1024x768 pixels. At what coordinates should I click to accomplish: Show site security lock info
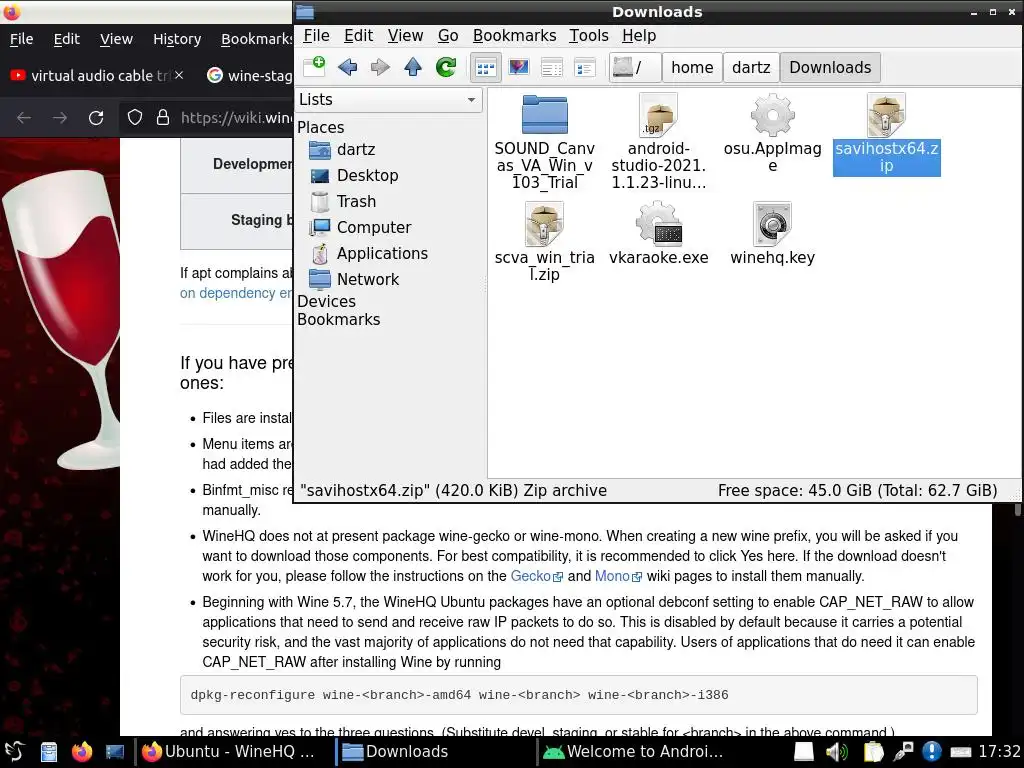[163, 118]
